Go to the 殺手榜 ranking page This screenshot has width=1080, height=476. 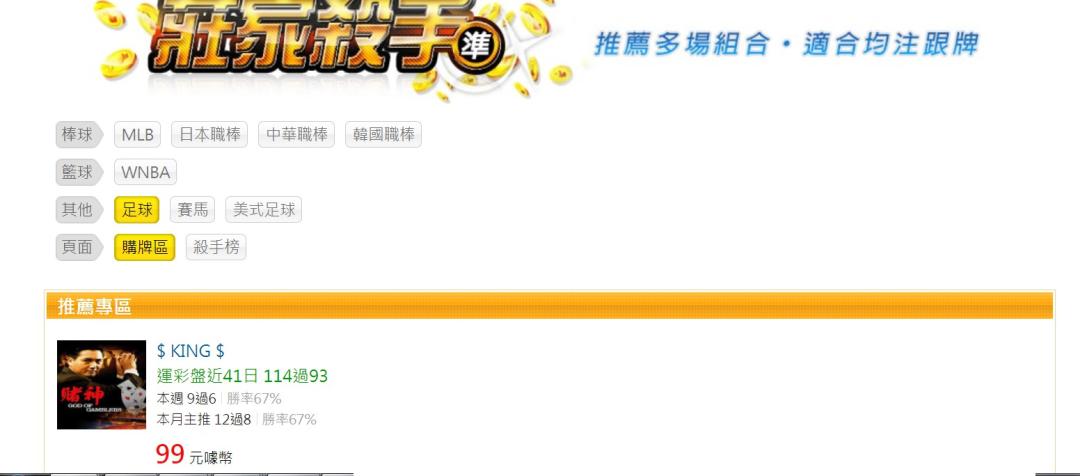point(216,247)
